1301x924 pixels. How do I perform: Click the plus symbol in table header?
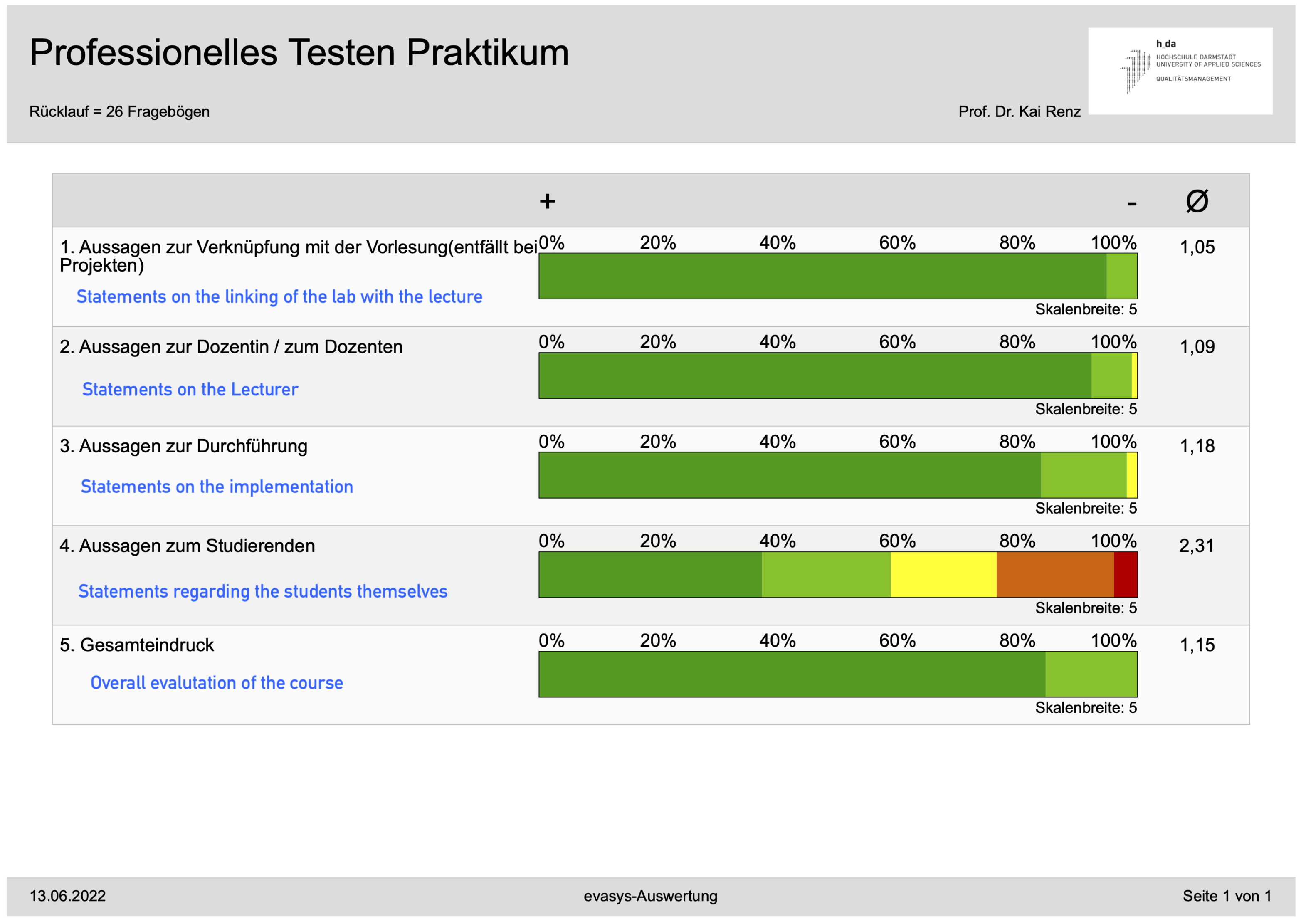547,201
